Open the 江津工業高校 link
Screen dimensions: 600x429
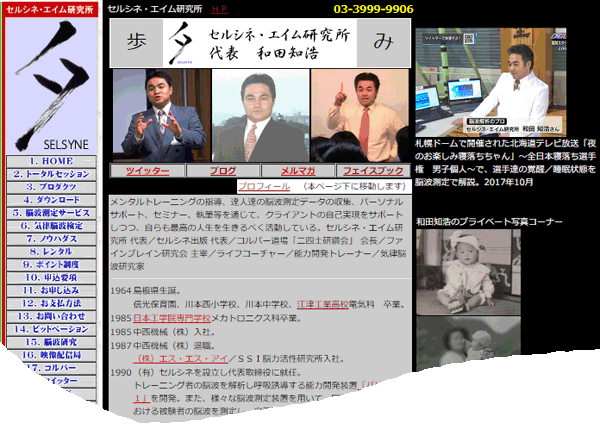click(323, 305)
